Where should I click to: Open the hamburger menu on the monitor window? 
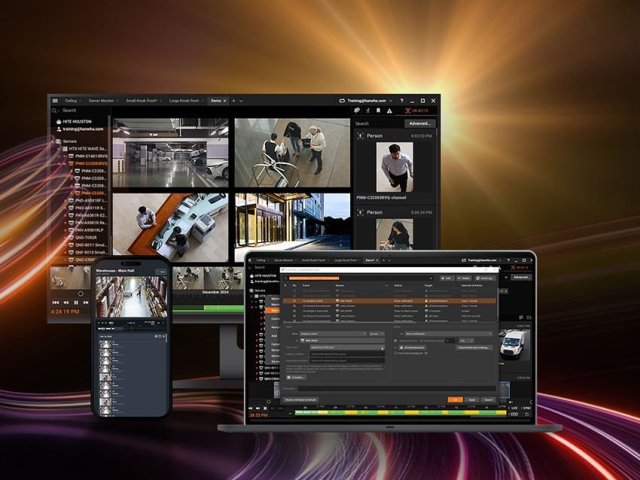click(55, 100)
